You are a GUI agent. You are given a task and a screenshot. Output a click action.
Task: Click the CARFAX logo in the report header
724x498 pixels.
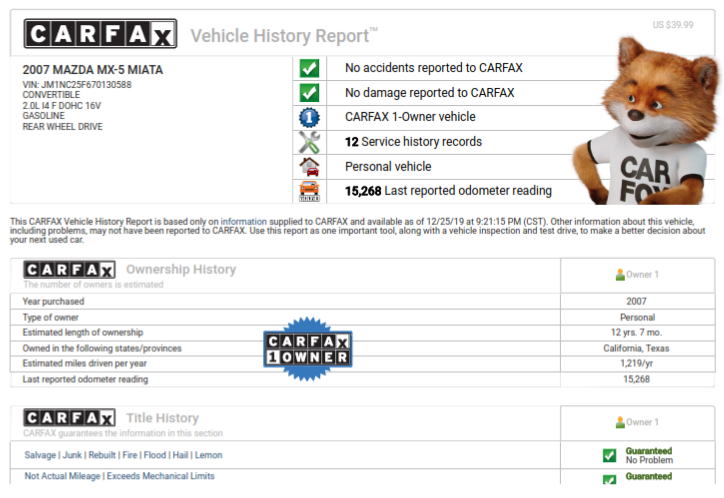pyautogui.click(x=100, y=33)
